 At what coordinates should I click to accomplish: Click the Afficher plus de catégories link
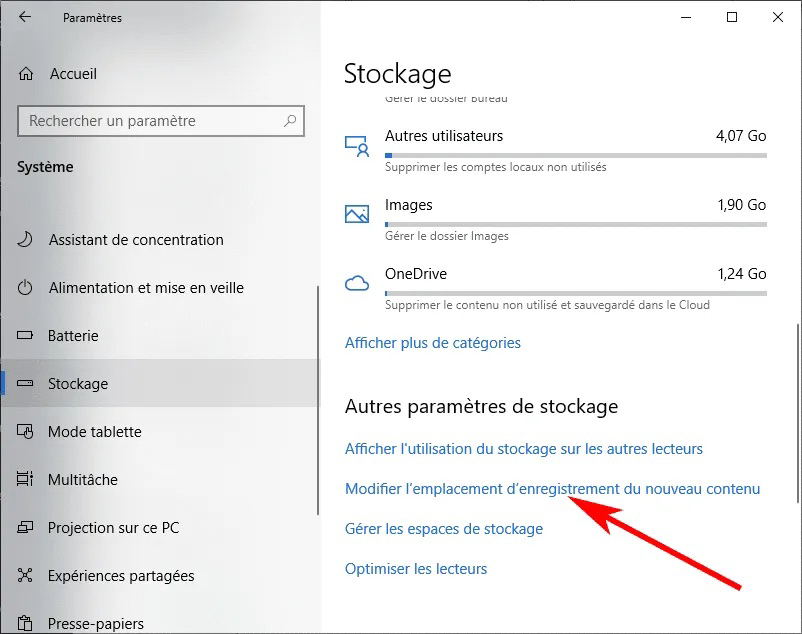click(x=432, y=343)
